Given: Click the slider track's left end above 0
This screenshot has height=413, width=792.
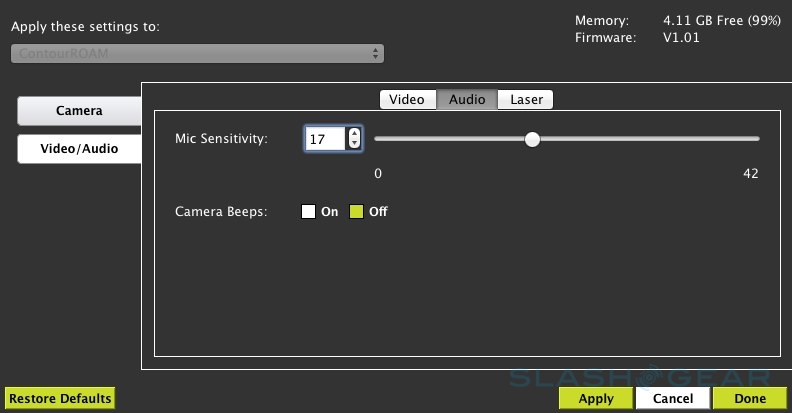Looking at the screenshot, I should pos(378,139).
